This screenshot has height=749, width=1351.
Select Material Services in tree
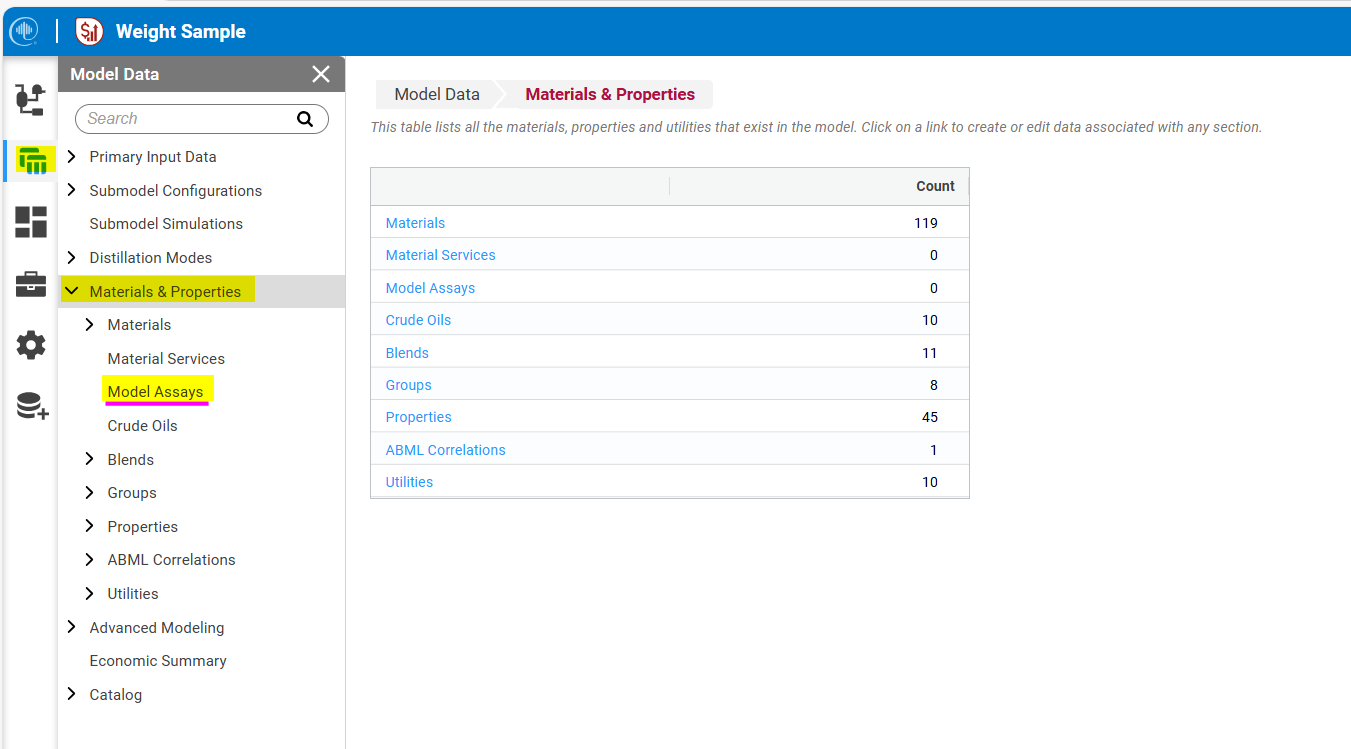166,359
